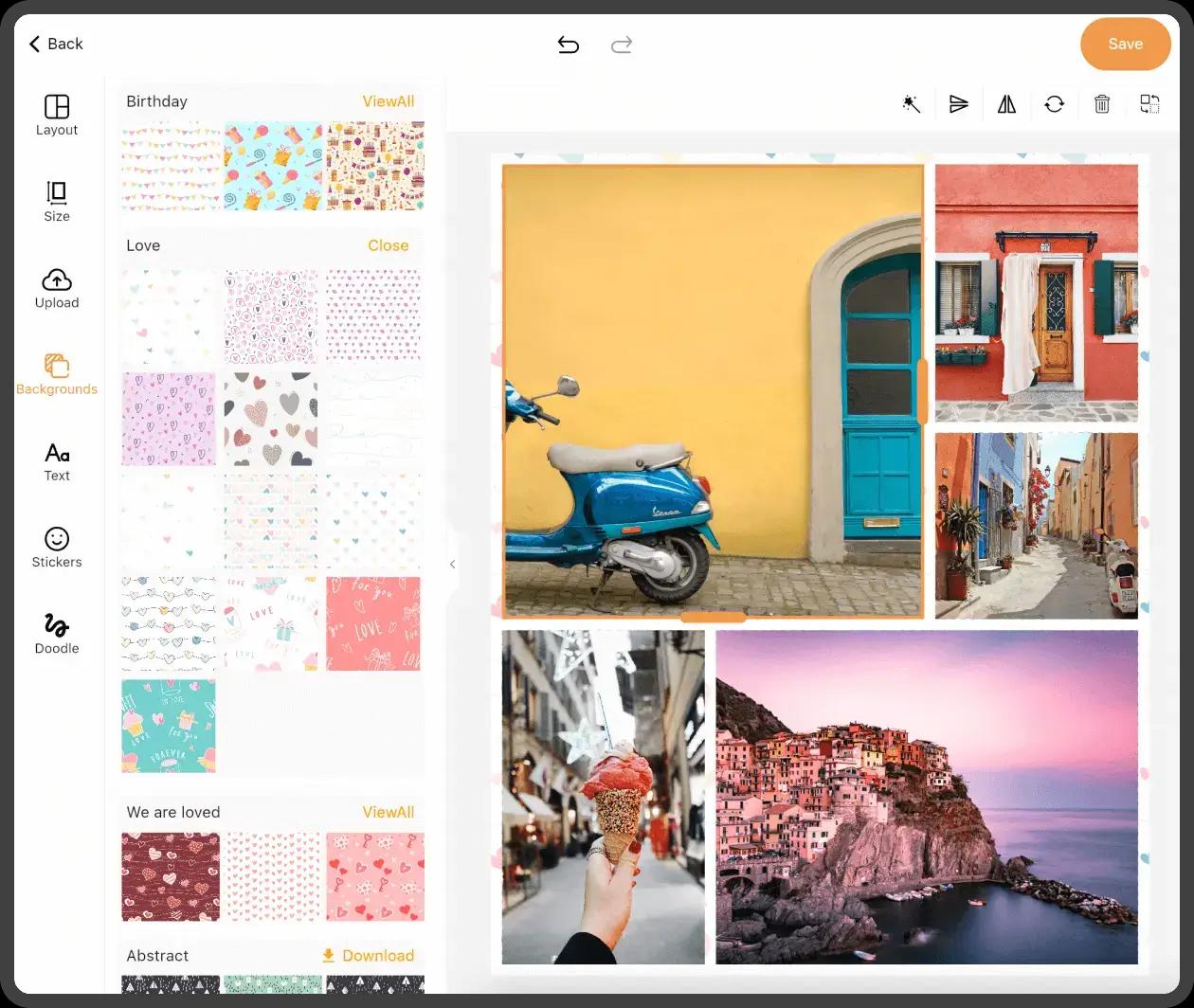Open the Layout panel

coord(56,114)
